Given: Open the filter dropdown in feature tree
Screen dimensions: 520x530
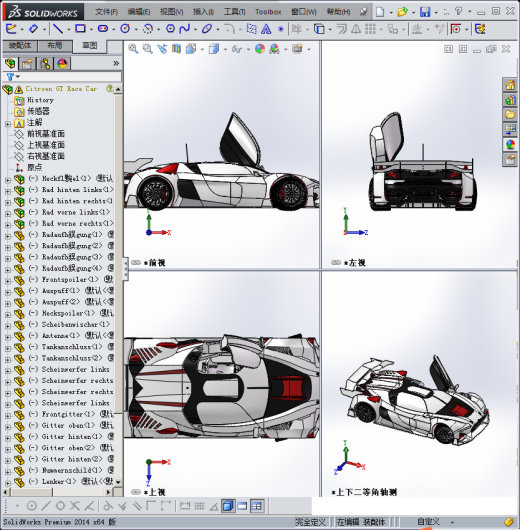Looking at the screenshot, I should click(13, 77).
